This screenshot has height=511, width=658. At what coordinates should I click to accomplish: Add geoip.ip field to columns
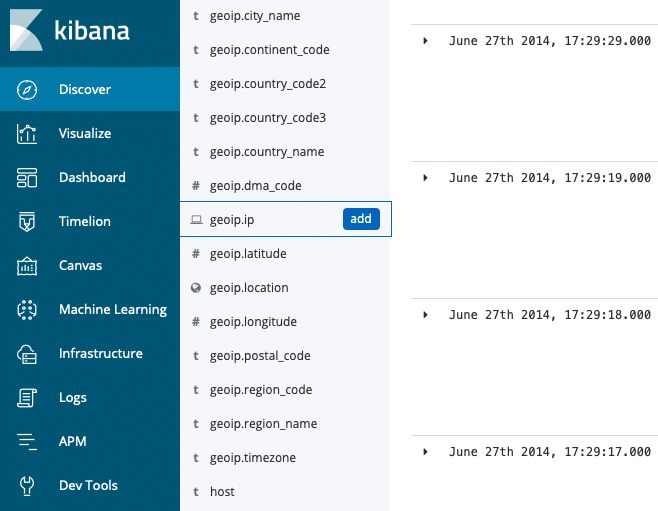361,219
